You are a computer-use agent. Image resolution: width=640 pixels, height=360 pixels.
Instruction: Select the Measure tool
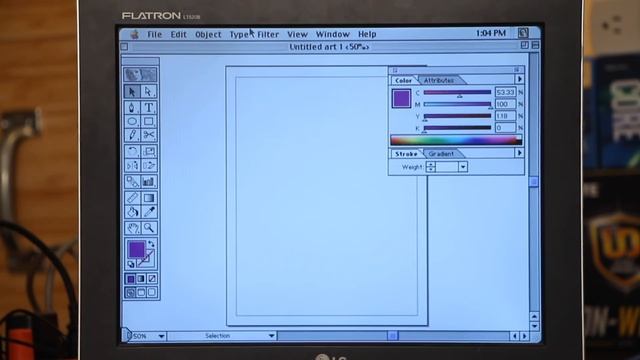coord(132,198)
